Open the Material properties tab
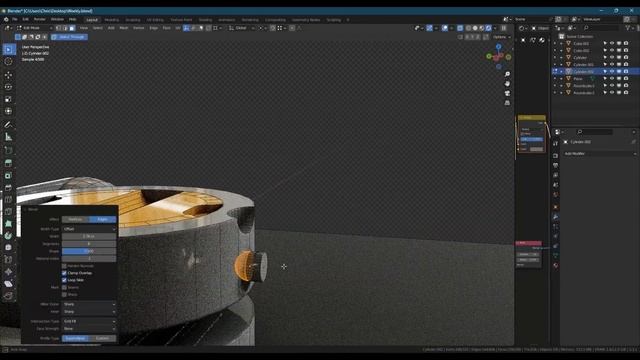Viewport: 640px width, 360px height. click(556, 265)
